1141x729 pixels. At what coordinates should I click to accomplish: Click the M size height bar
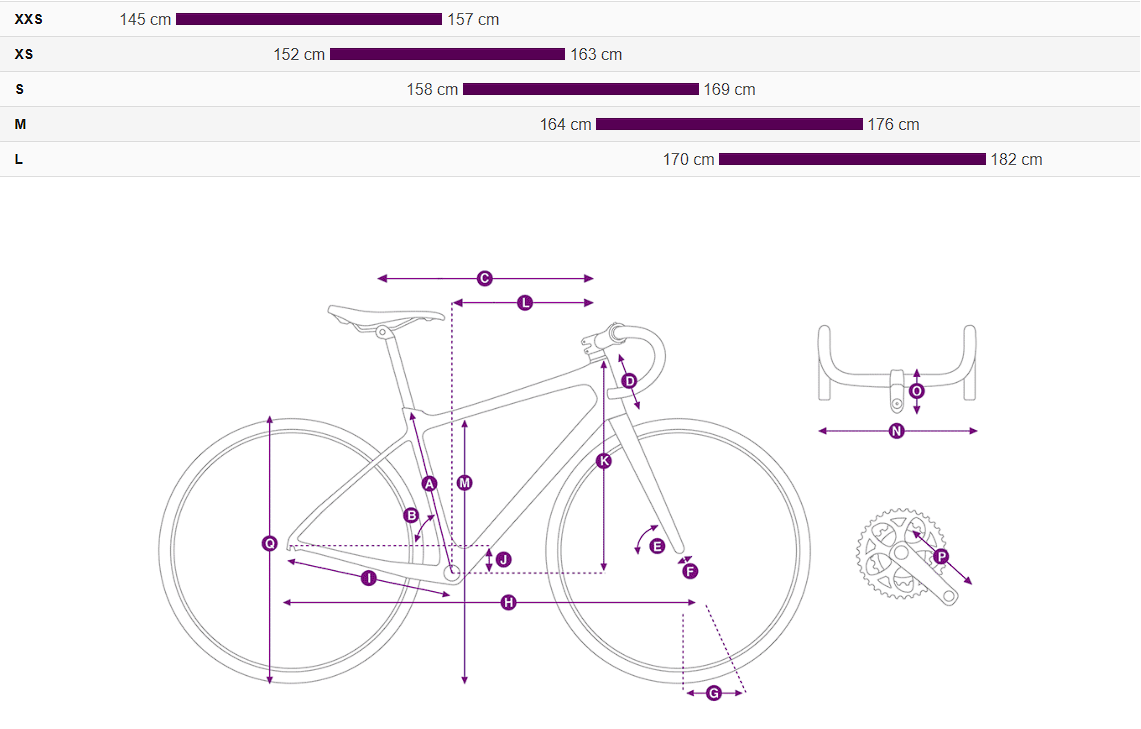pyautogui.click(x=729, y=124)
